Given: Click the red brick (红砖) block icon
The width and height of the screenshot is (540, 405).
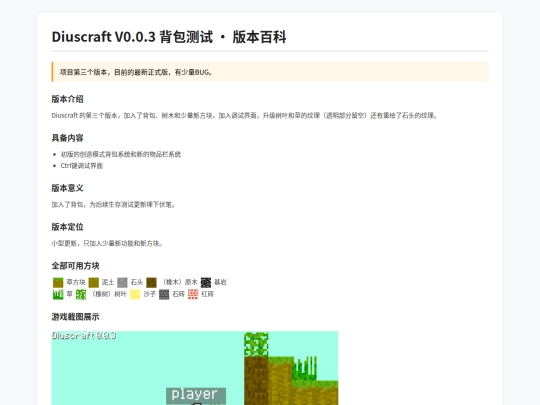Looking at the screenshot, I should tap(193, 294).
